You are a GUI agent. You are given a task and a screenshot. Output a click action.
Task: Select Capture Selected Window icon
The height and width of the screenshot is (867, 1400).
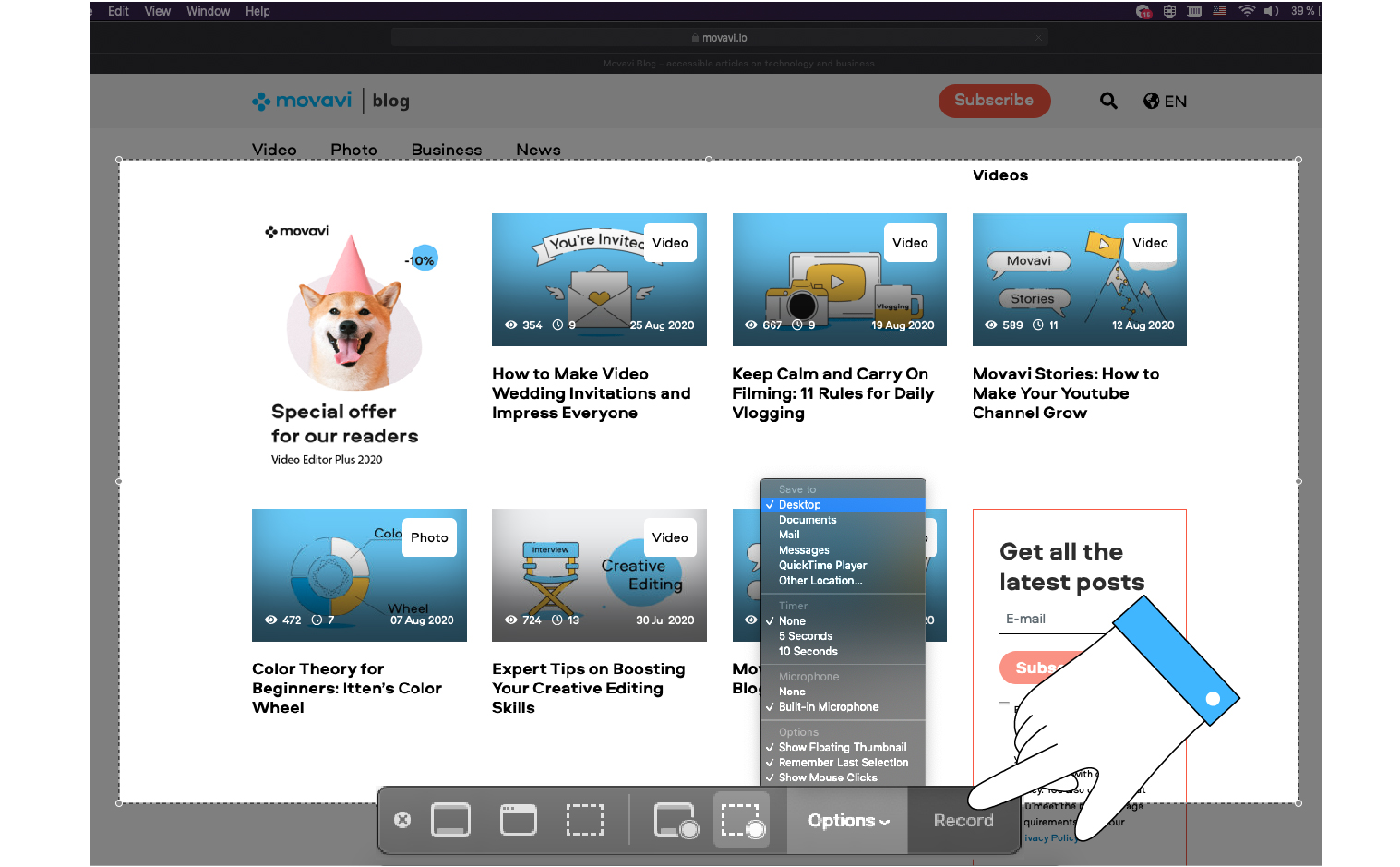tap(519, 820)
